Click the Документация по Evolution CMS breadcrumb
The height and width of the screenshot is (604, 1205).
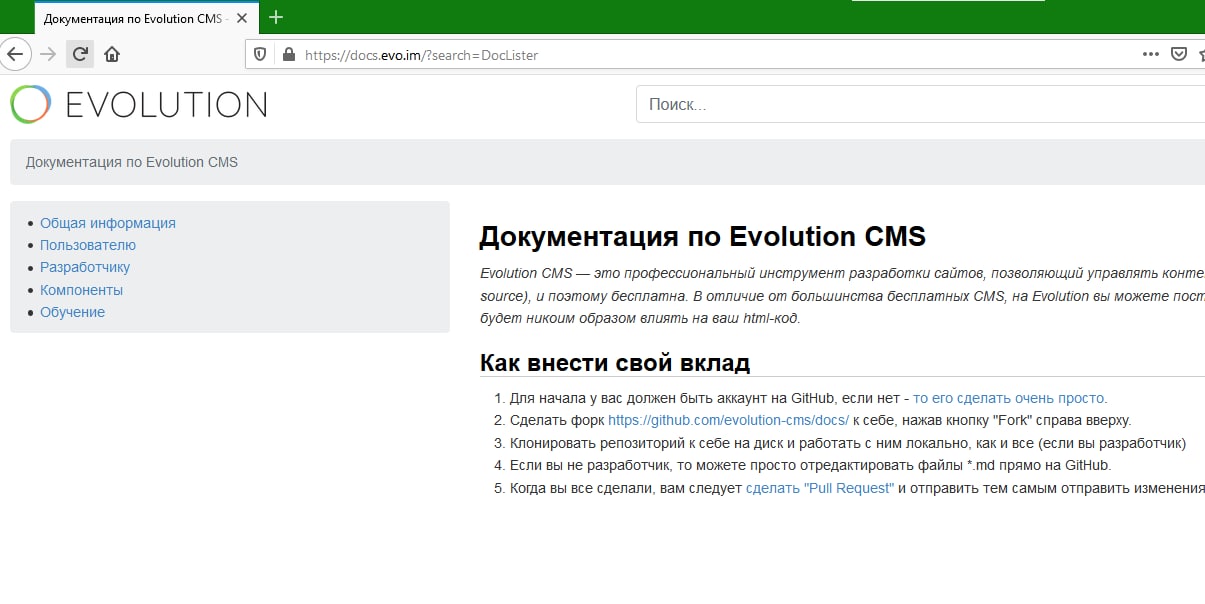(132, 162)
